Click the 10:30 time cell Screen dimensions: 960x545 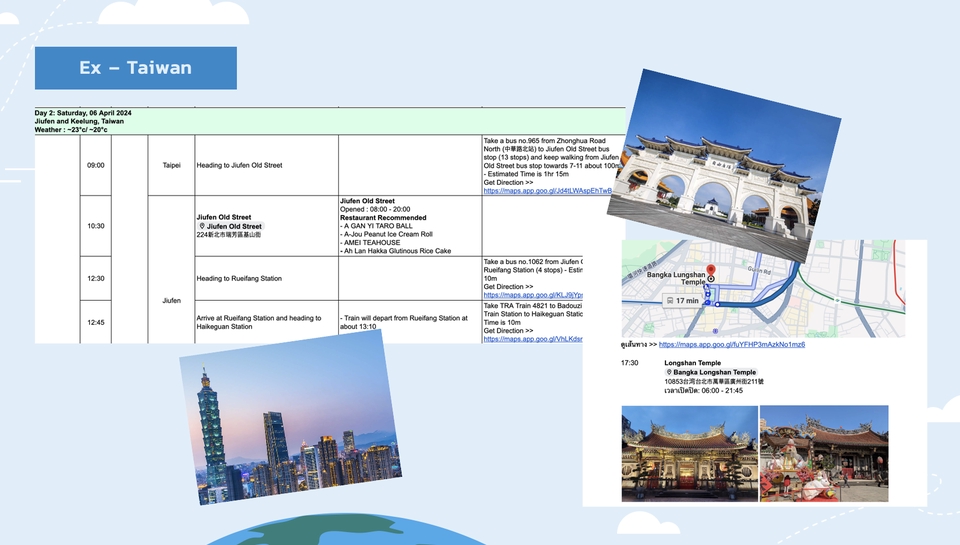(96, 226)
